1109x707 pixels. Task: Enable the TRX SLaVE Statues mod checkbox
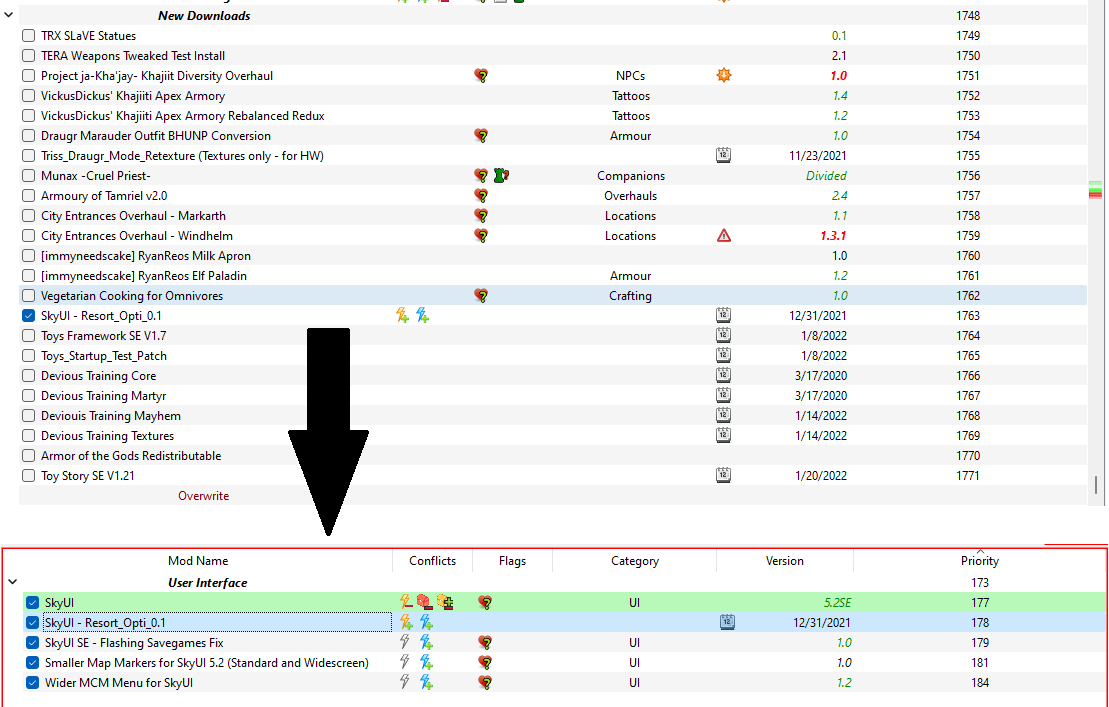(28, 35)
